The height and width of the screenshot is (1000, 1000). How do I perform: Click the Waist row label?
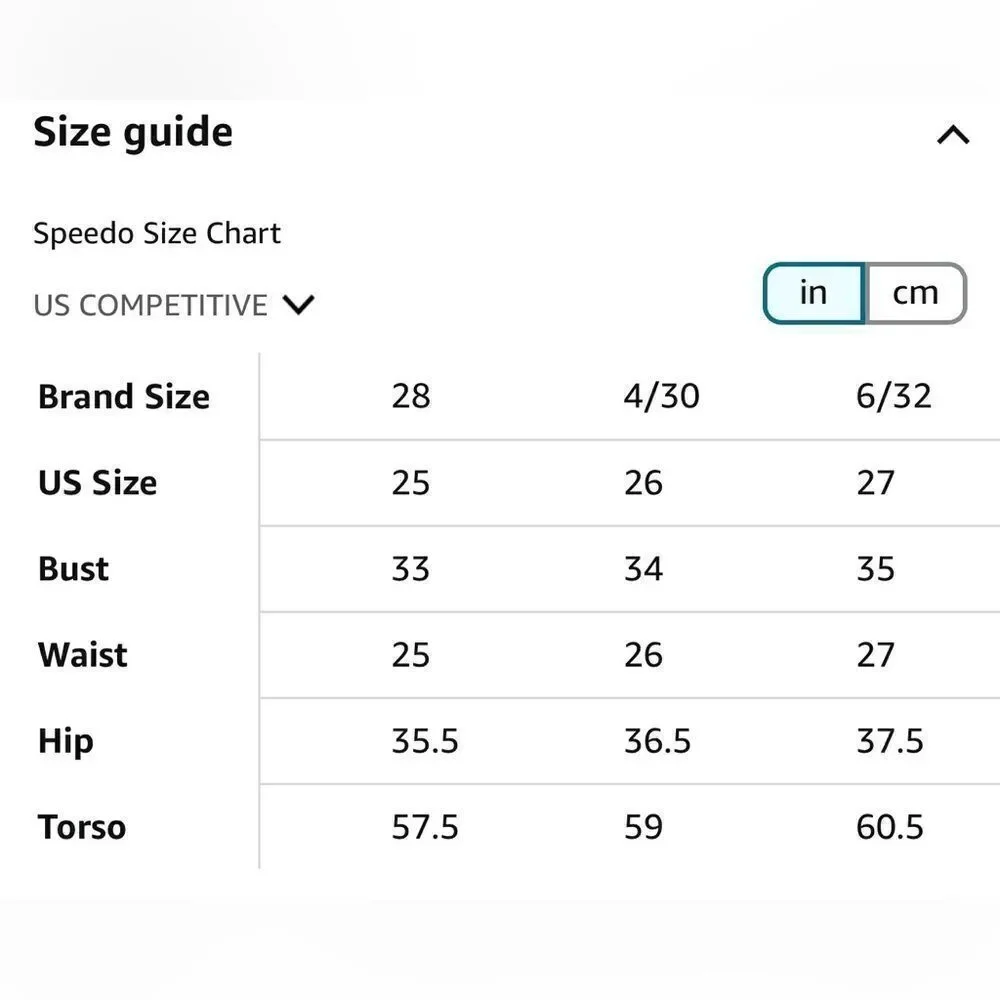tap(83, 655)
